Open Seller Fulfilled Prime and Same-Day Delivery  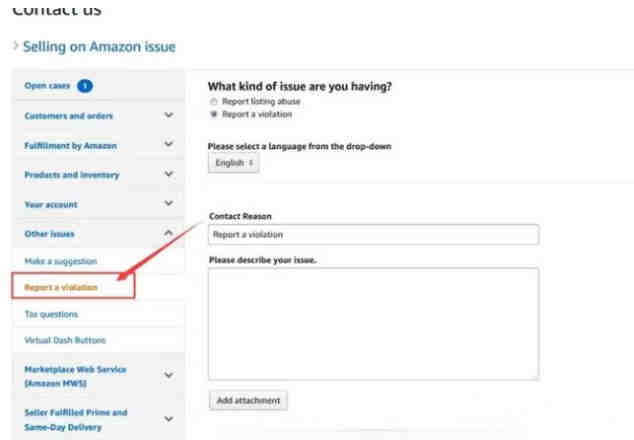click(76, 420)
